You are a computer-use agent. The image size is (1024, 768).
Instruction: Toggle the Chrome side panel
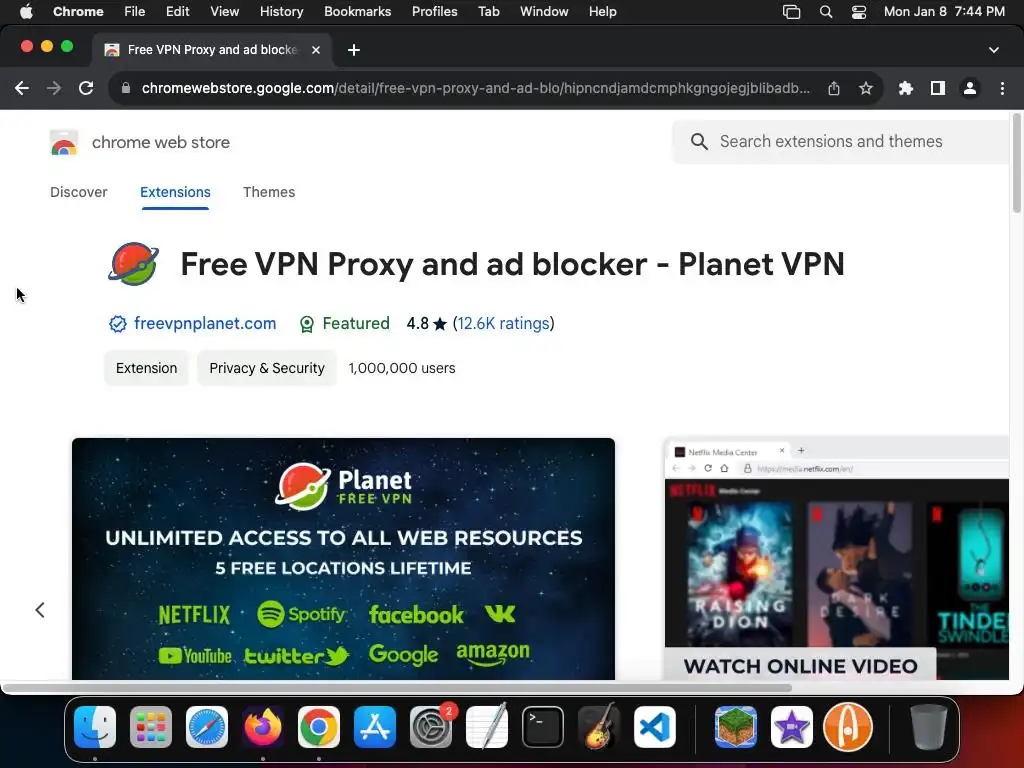pos(938,88)
